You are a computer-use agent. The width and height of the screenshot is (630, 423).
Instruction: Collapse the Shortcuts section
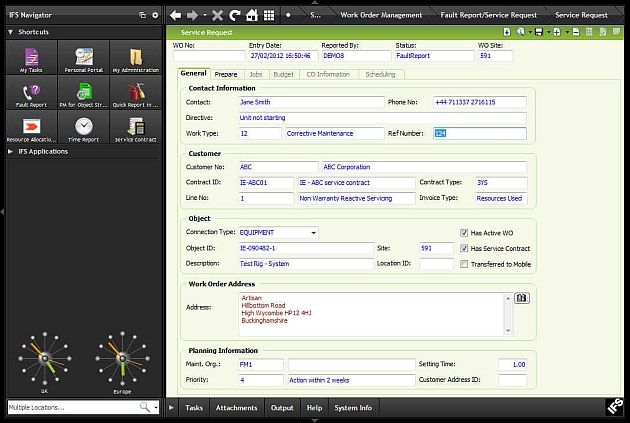(x=11, y=32)
